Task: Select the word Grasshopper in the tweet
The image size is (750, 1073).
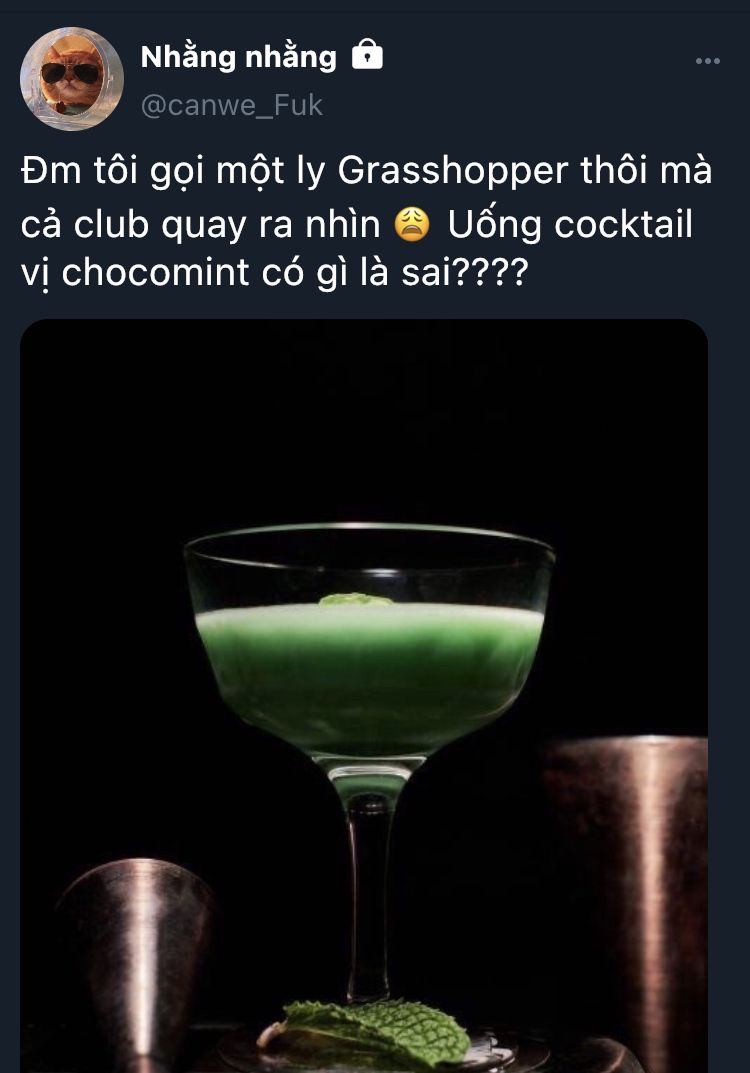Action: [x=452, y=171]
